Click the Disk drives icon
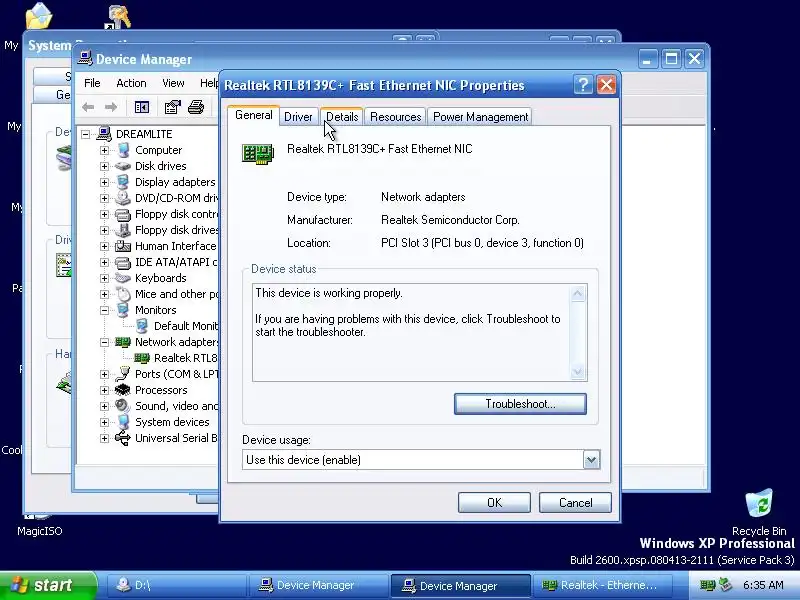 [123, 166]
